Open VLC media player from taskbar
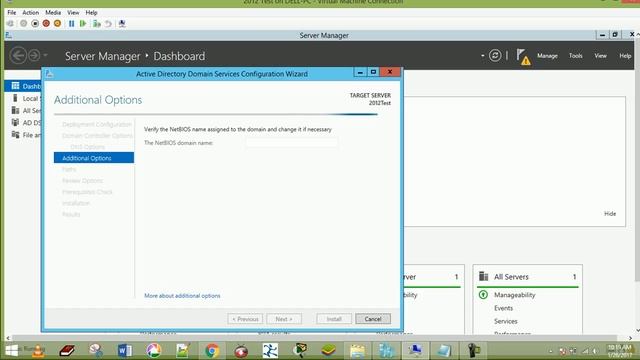Image resolution: width=640 pixels, height=360 pixels. (x=38, y=351)
